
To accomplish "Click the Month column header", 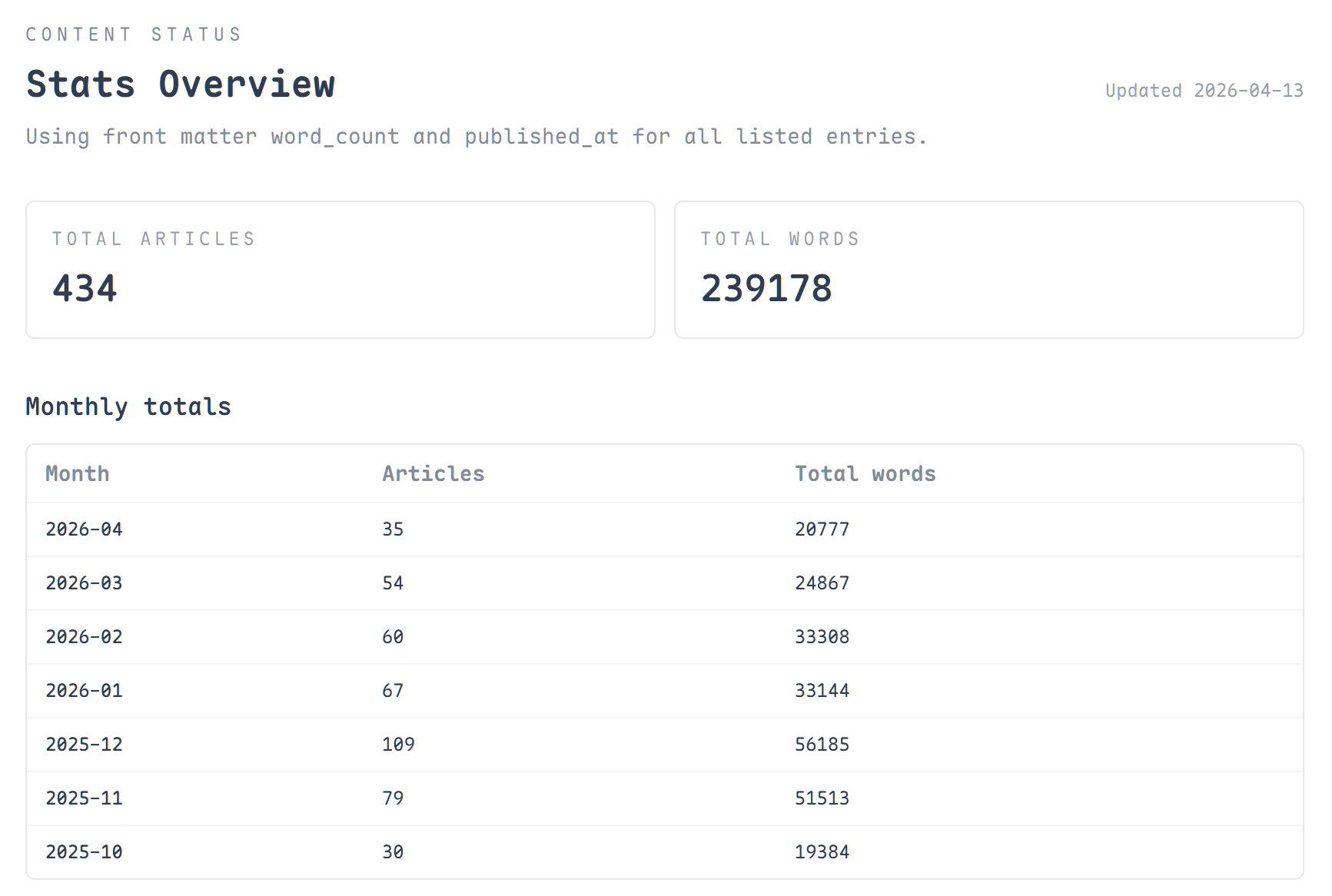I will pos(78,473).
